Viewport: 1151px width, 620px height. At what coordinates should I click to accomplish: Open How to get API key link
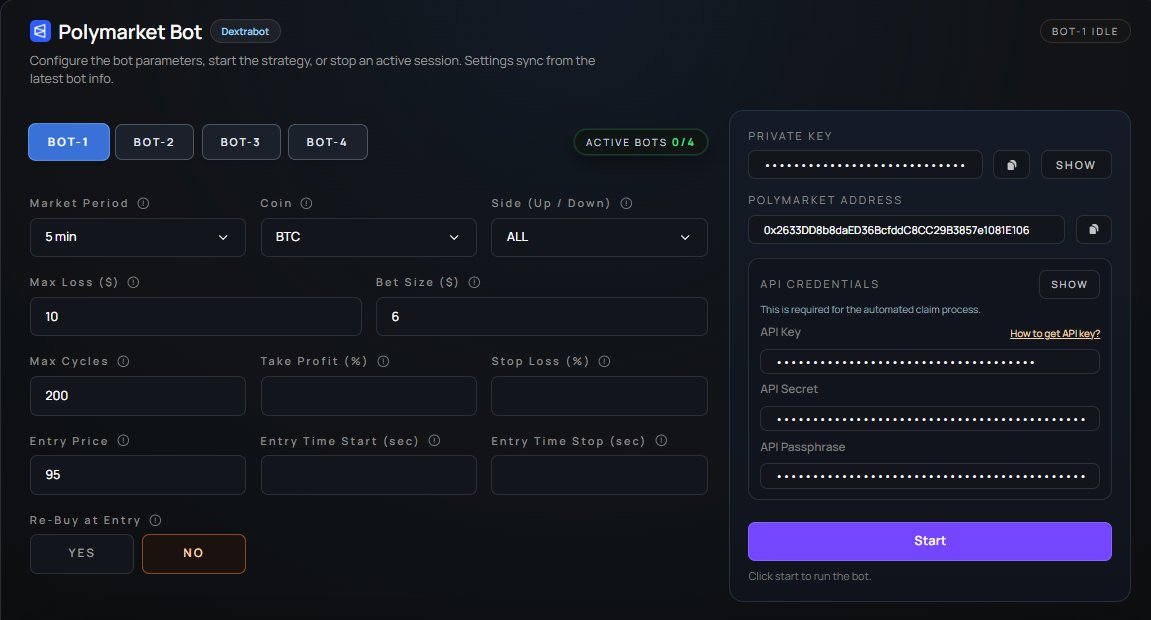point(1055,334)
